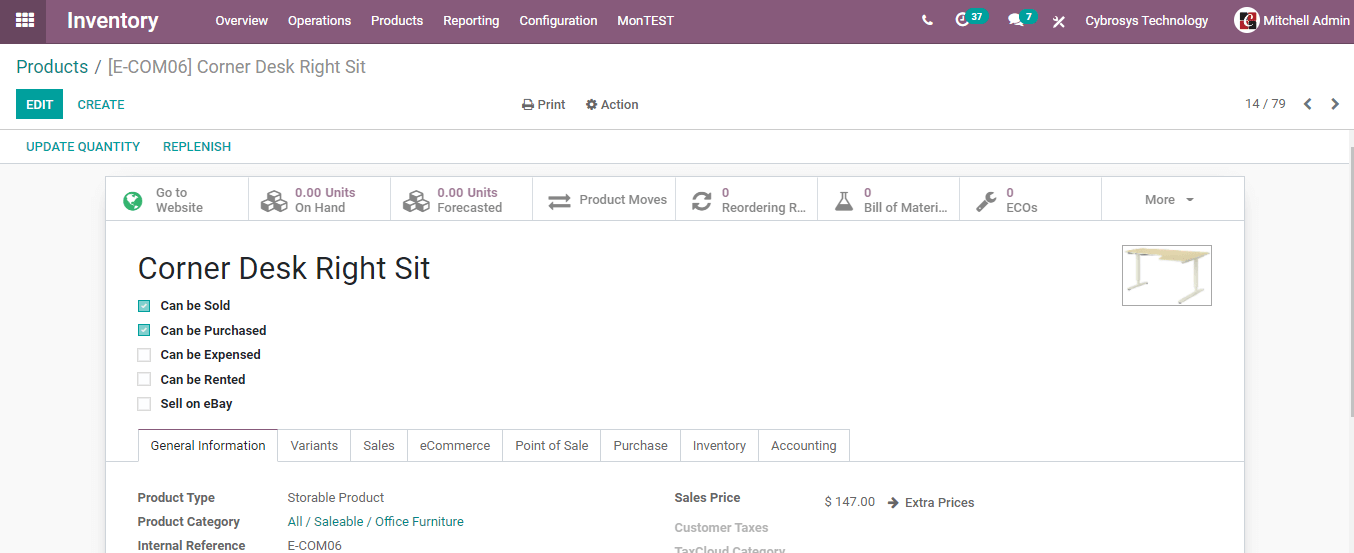Viewport: 1354px width, 553px height.
Task: Switch to the Purchase tab
Action: point(640,446)
